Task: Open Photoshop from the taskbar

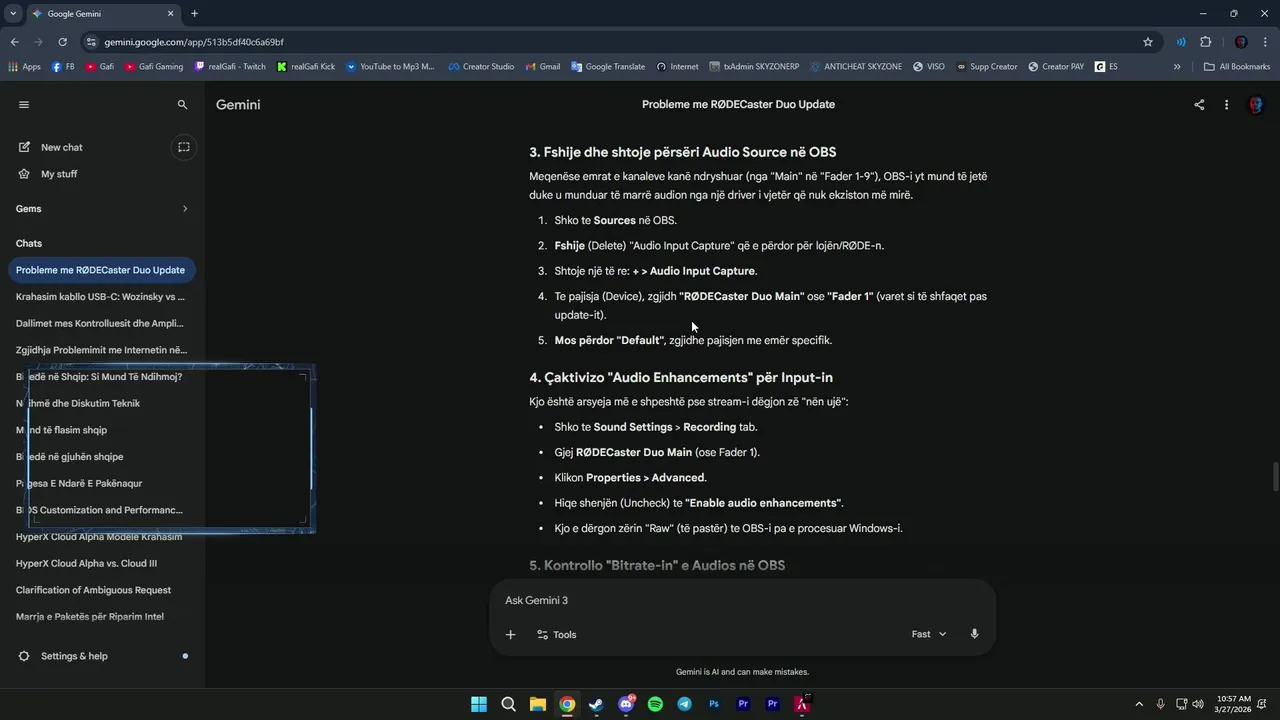Action: pos(714,704)
